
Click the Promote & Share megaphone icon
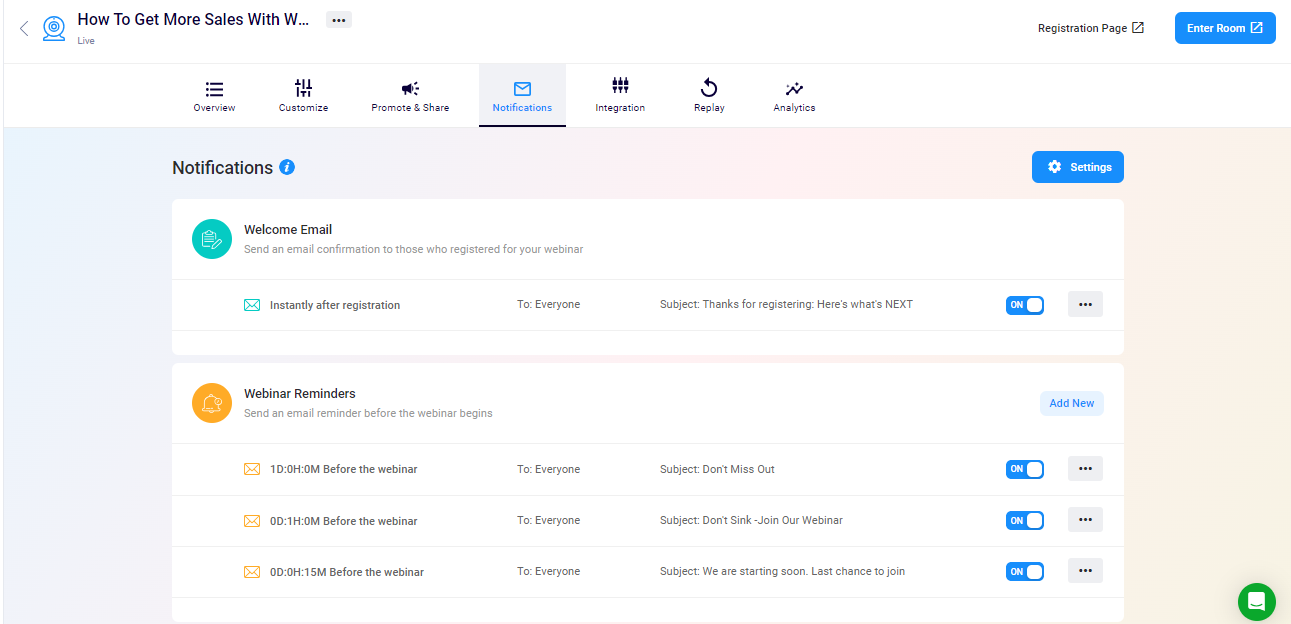tap(410, 86)
